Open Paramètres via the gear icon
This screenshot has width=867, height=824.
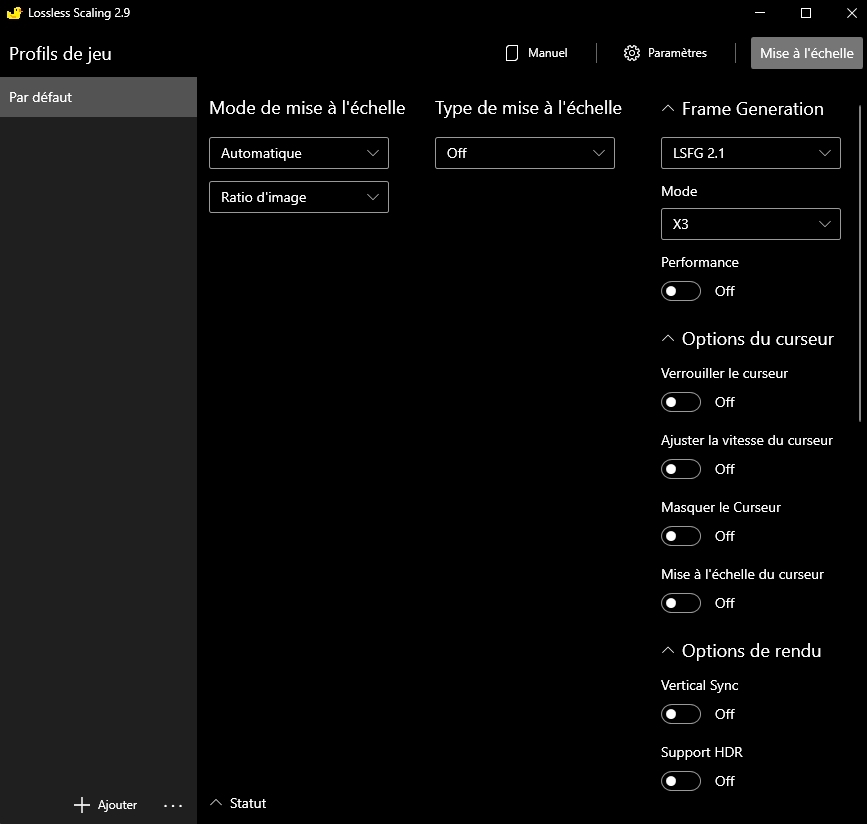631,53
